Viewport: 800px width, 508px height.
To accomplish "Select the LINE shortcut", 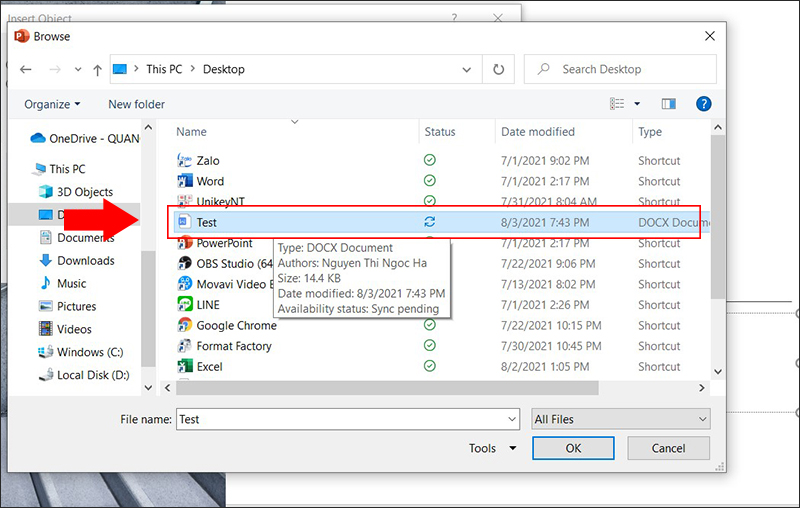I will (207, 305).
